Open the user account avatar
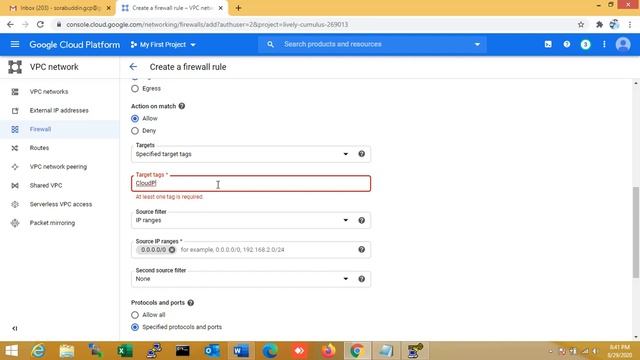640x360 pixels. click(623, 44)
